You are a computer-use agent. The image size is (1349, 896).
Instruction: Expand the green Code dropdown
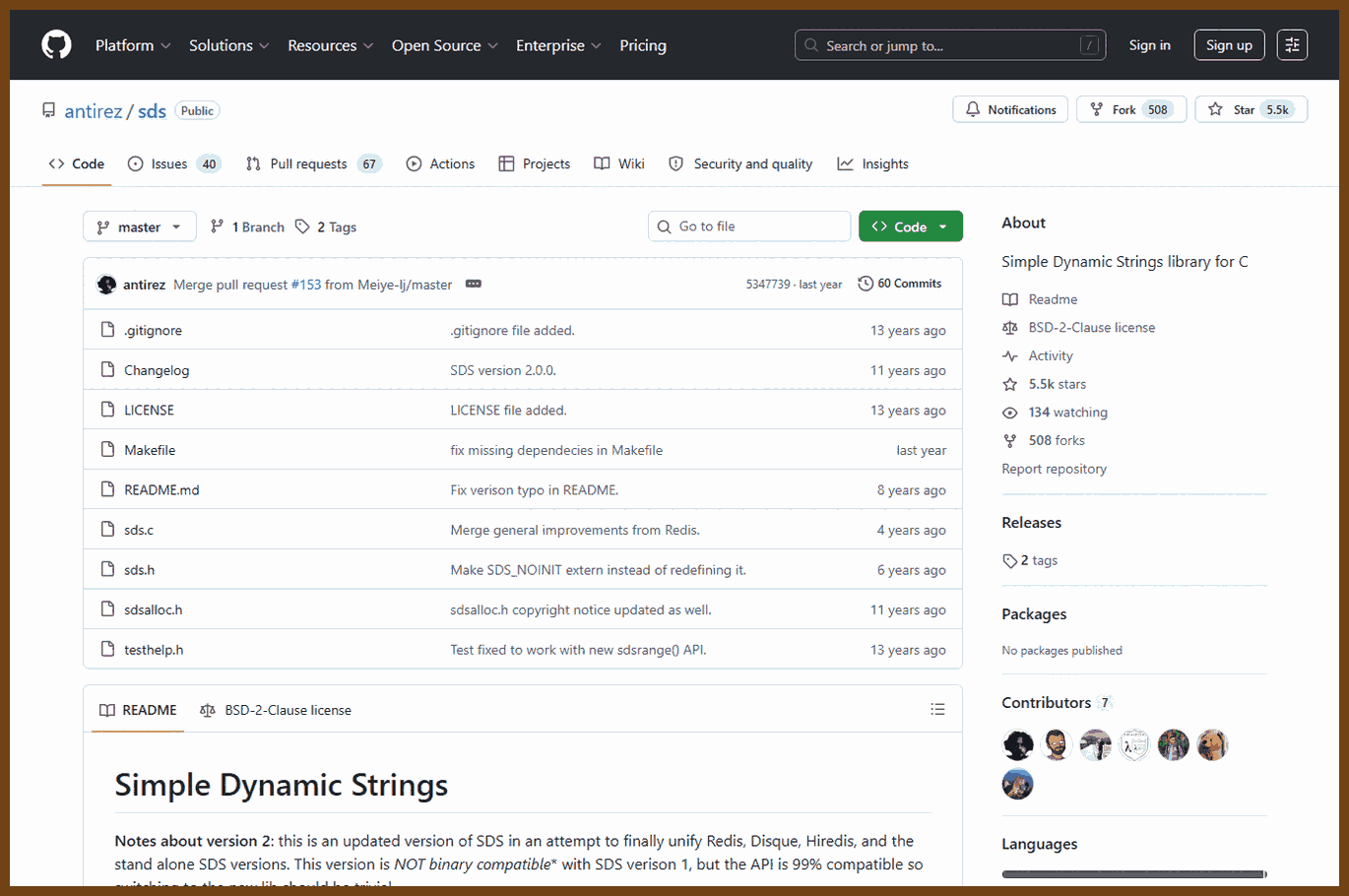910,226
